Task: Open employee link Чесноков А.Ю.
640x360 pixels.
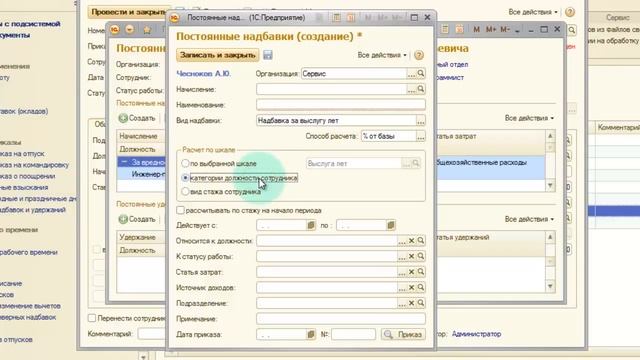Action: click(x=203, y=74)
